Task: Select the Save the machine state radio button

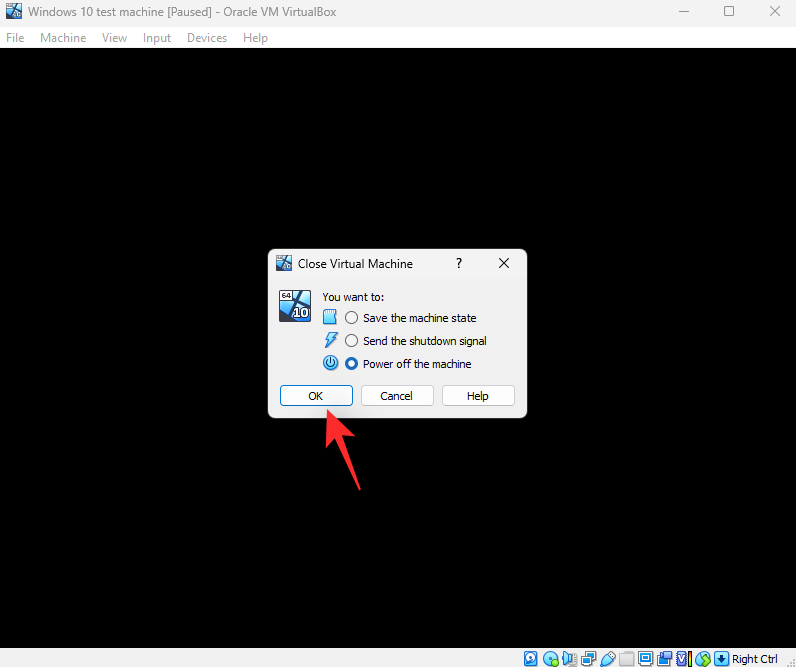Action: click(x=351, y=318)
